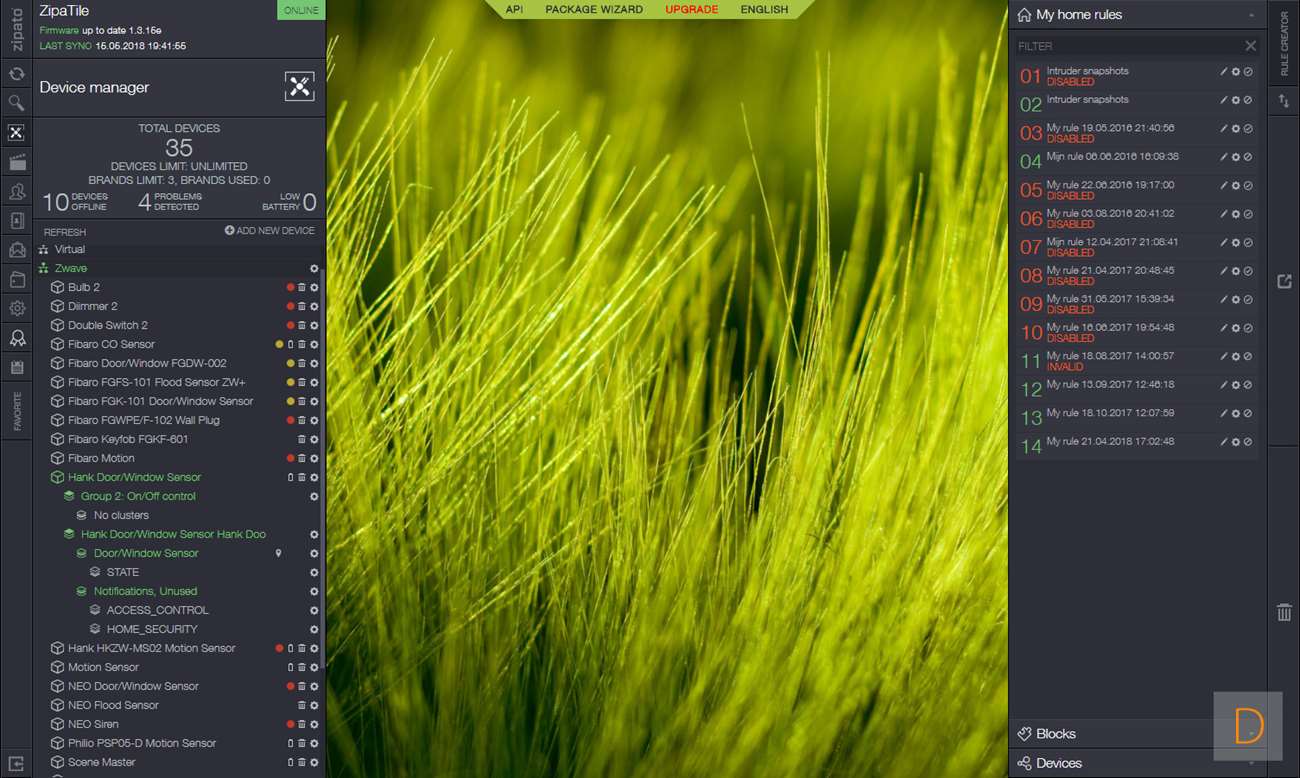Click Add New Device
1300x778 pixels.
click(x=270, y=231)
